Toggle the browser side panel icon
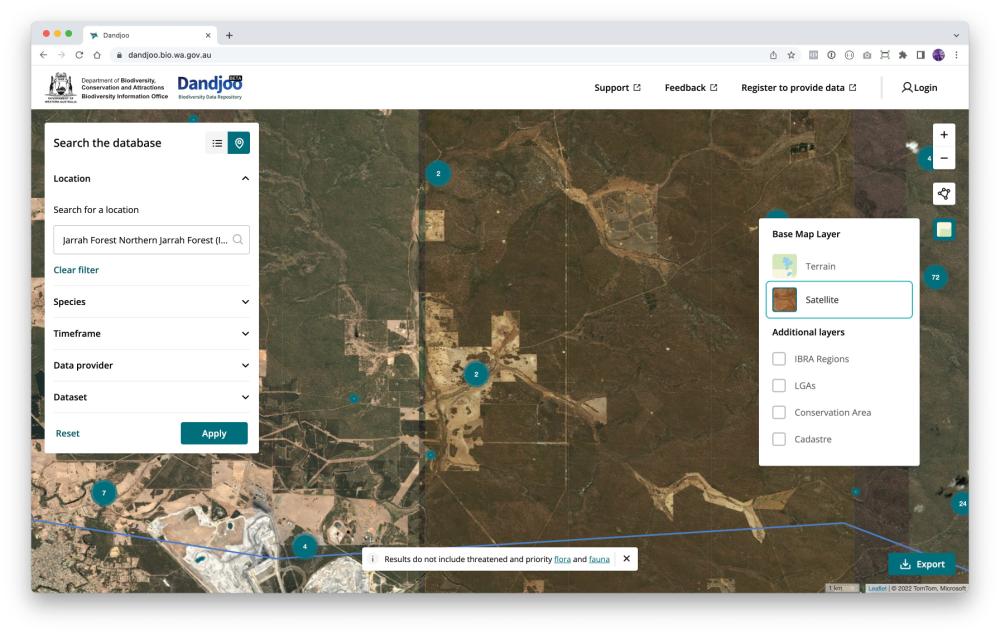The width and height of the screenshot is (1000, 634). coord(920,55)
